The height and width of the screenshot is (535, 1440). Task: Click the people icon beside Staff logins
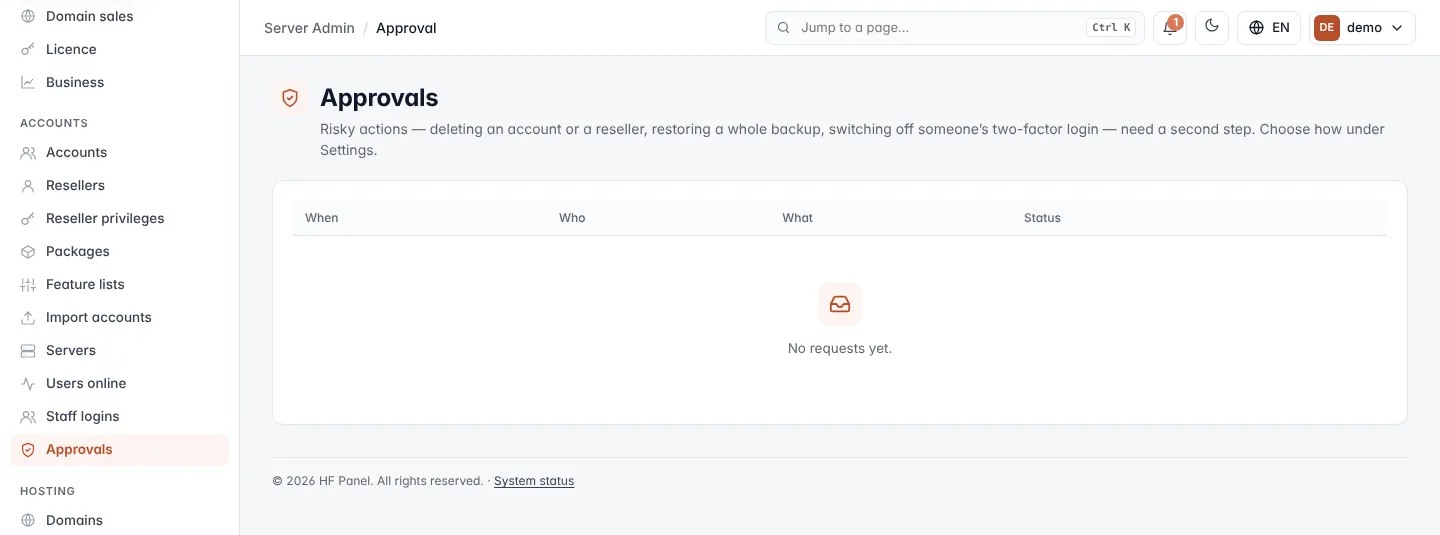point(28,416)
